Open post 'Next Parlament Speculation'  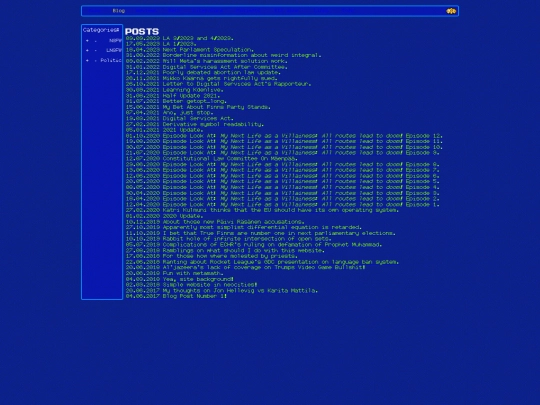click(208, 50)
